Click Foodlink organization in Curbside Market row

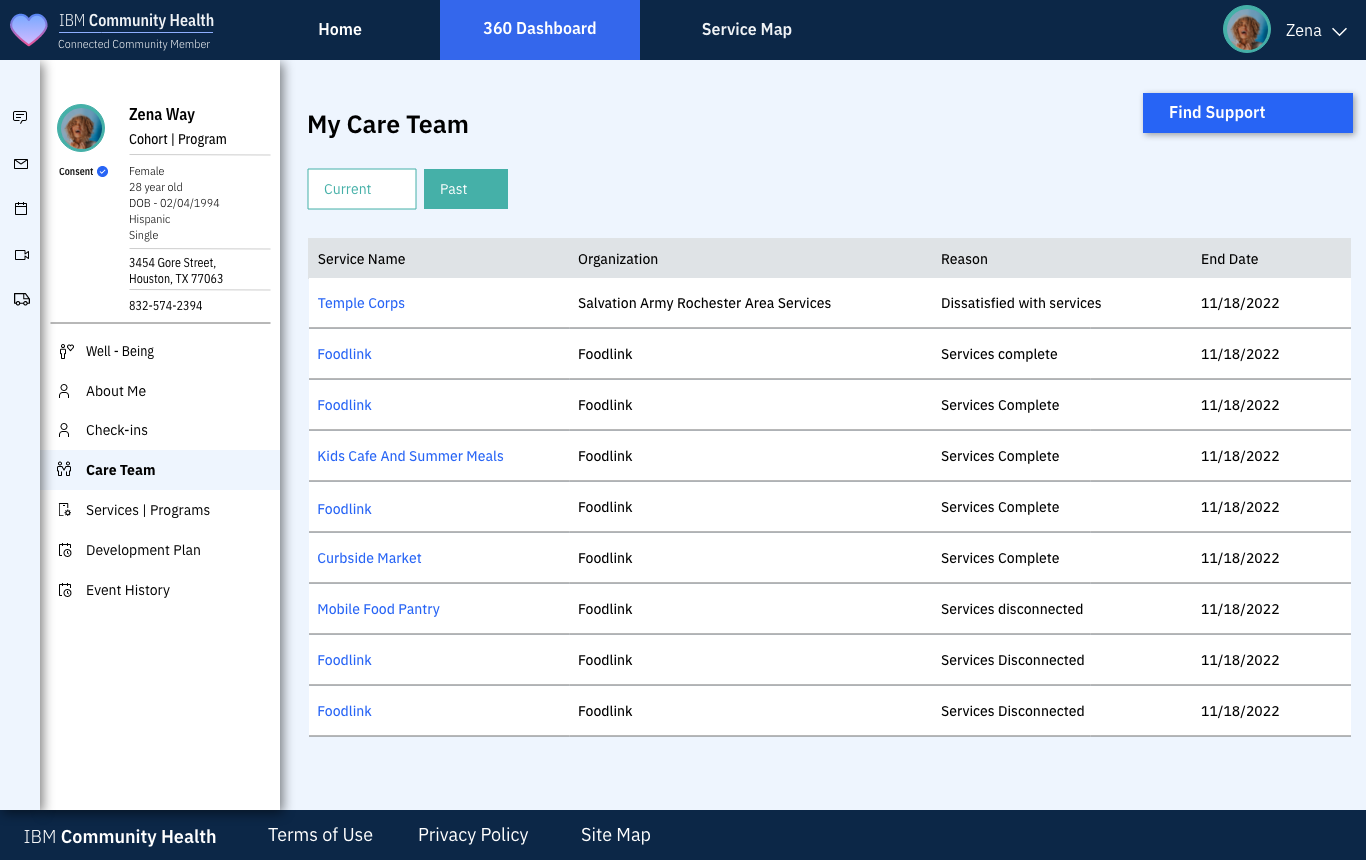(x=605, y=558)
